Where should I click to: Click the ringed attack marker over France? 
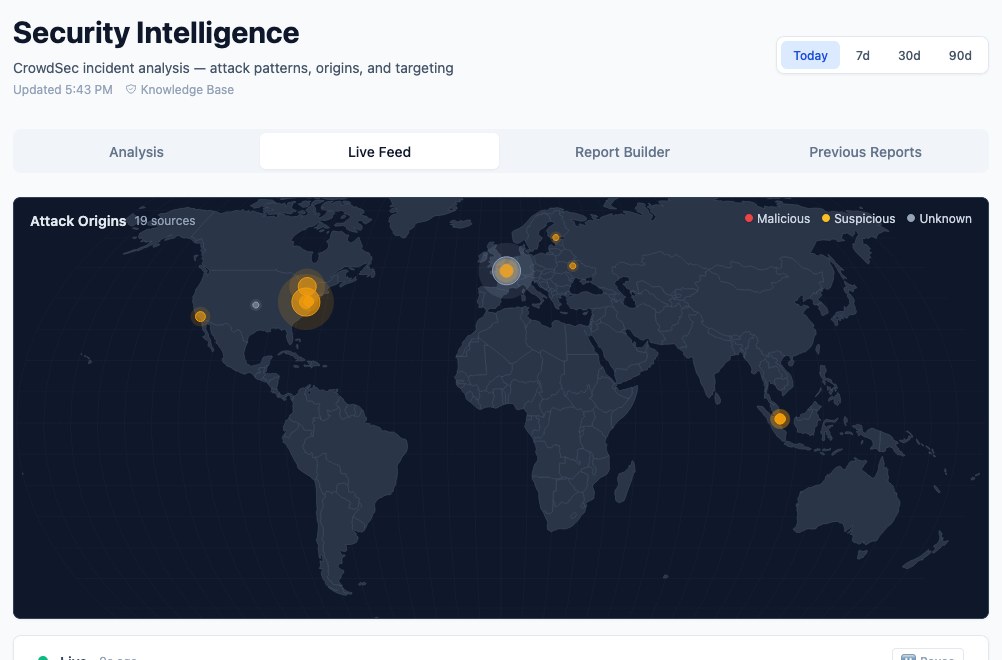(506, 271)
